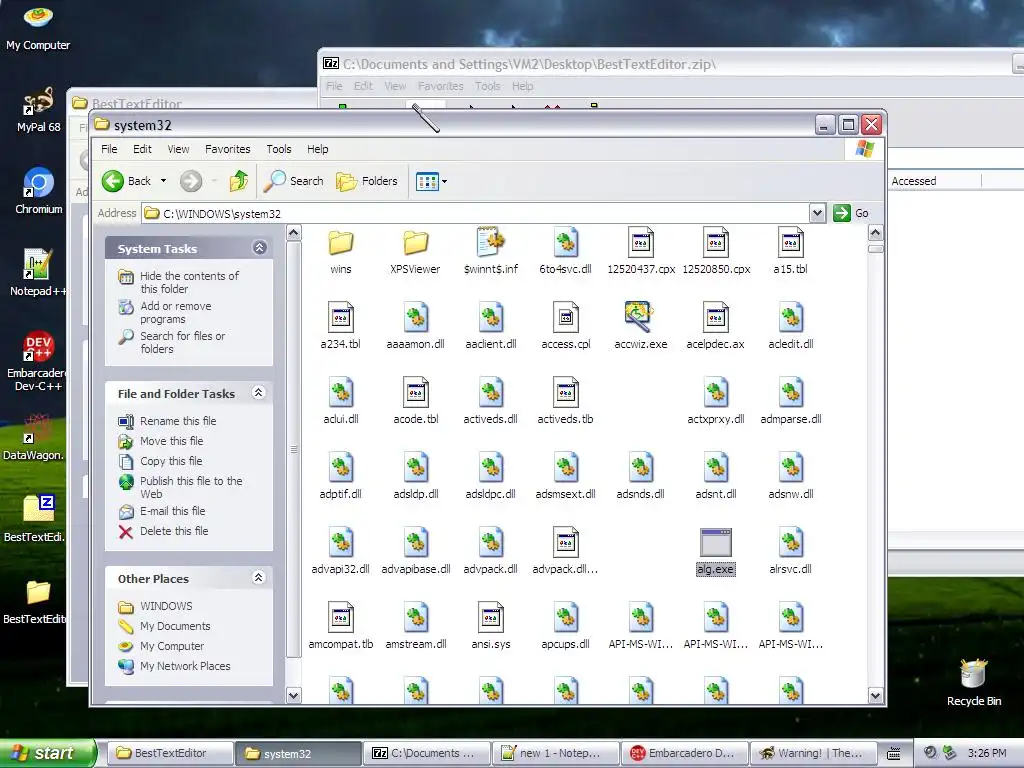Open the Tools menu in system32
The image size is (1024, 768).
[x=279, y=149]
